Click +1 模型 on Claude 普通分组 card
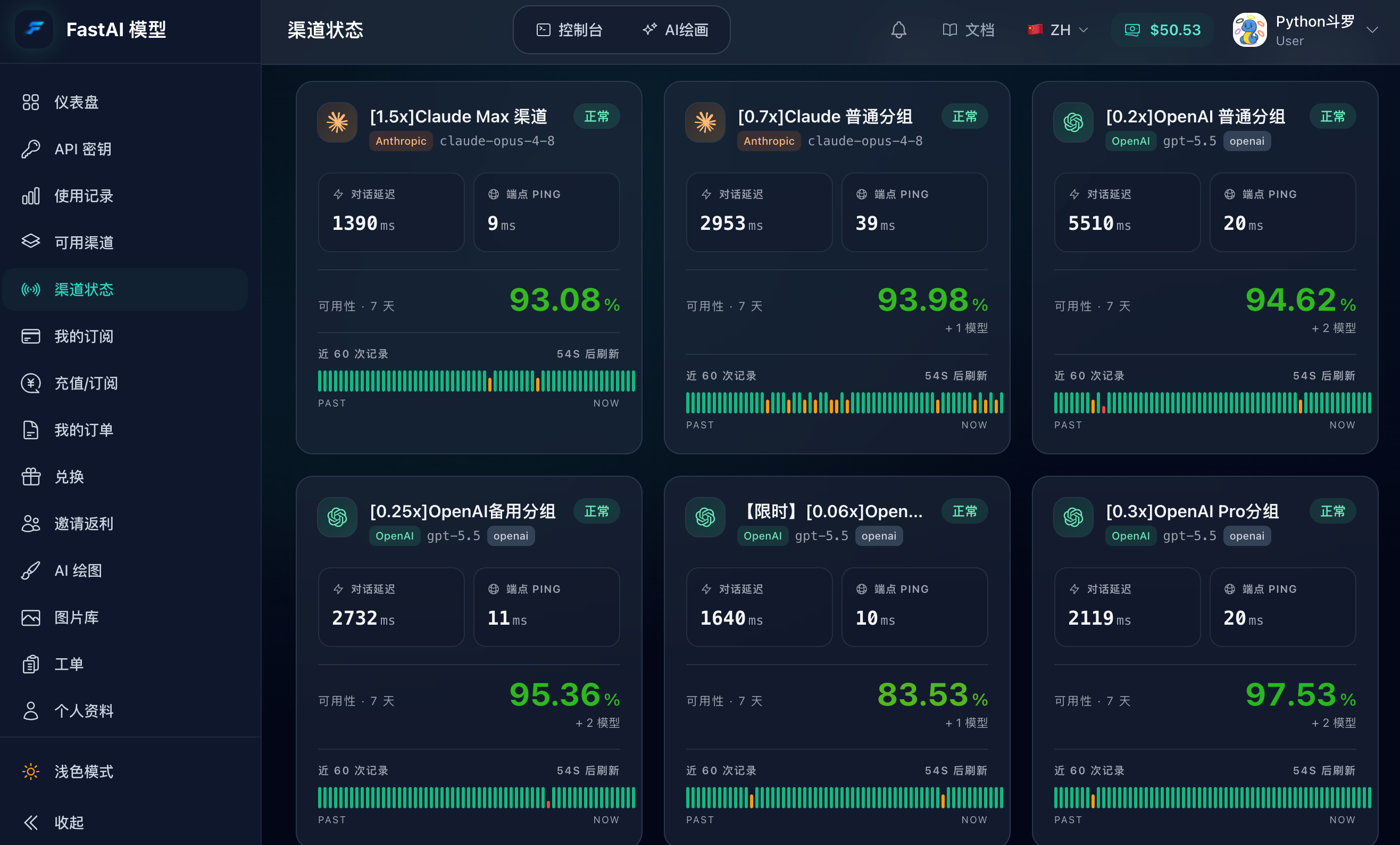1400x845 pixels. pos(966,328)
